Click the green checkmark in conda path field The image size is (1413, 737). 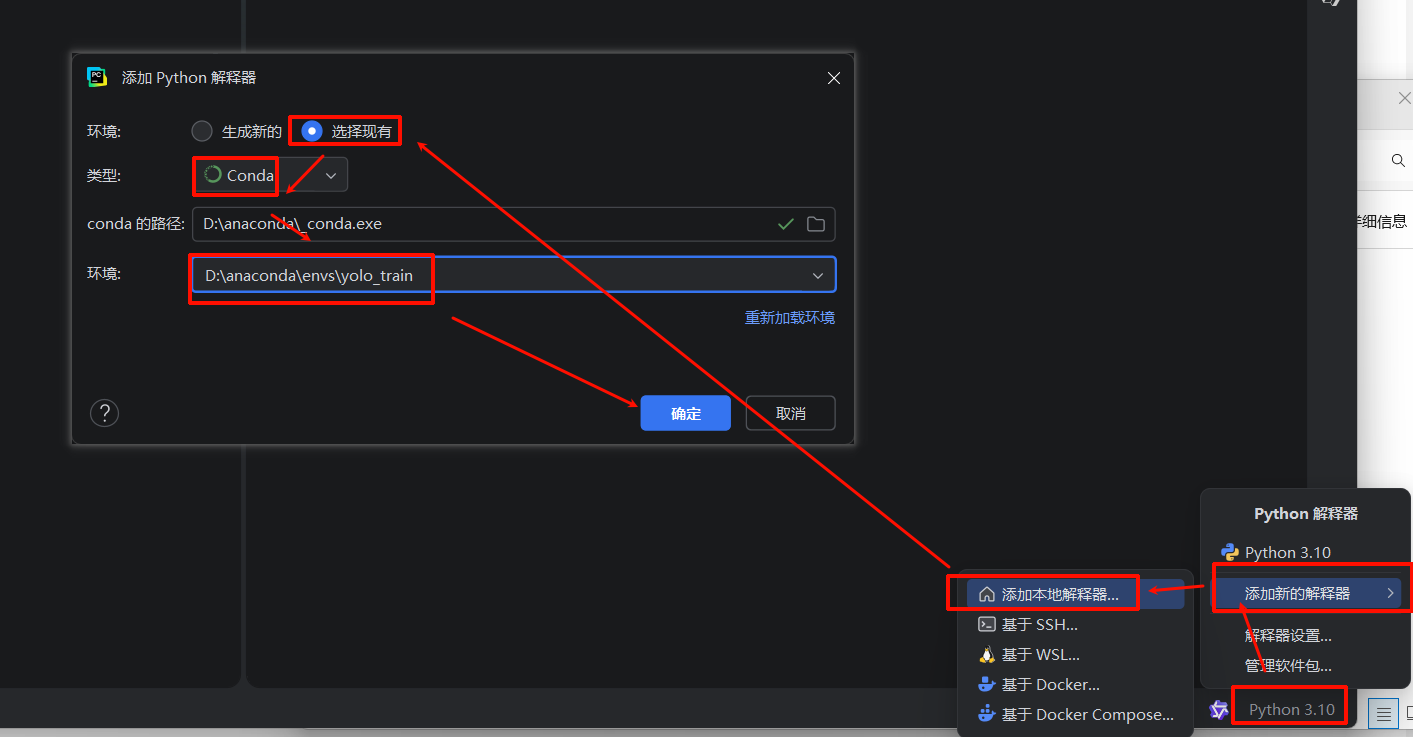point(786,224)
